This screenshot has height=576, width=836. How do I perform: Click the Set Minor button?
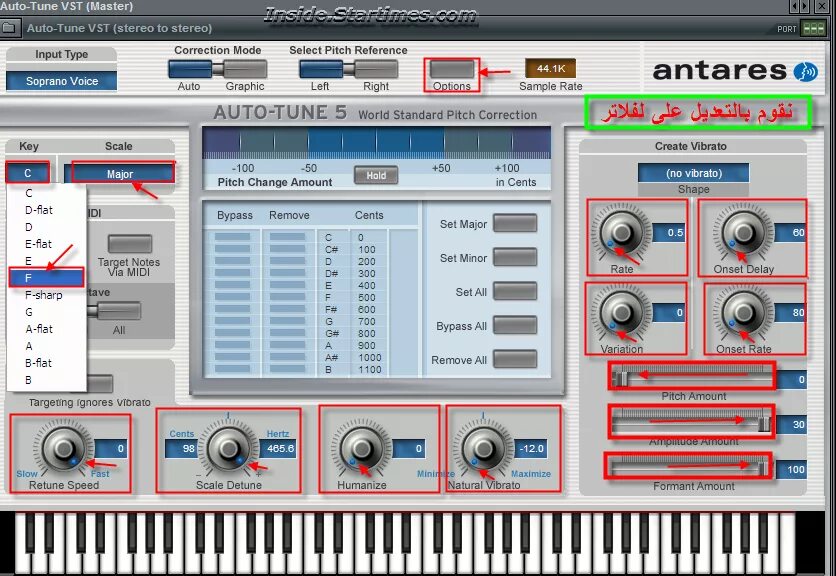pyautogui.click(x=515, y=257)
